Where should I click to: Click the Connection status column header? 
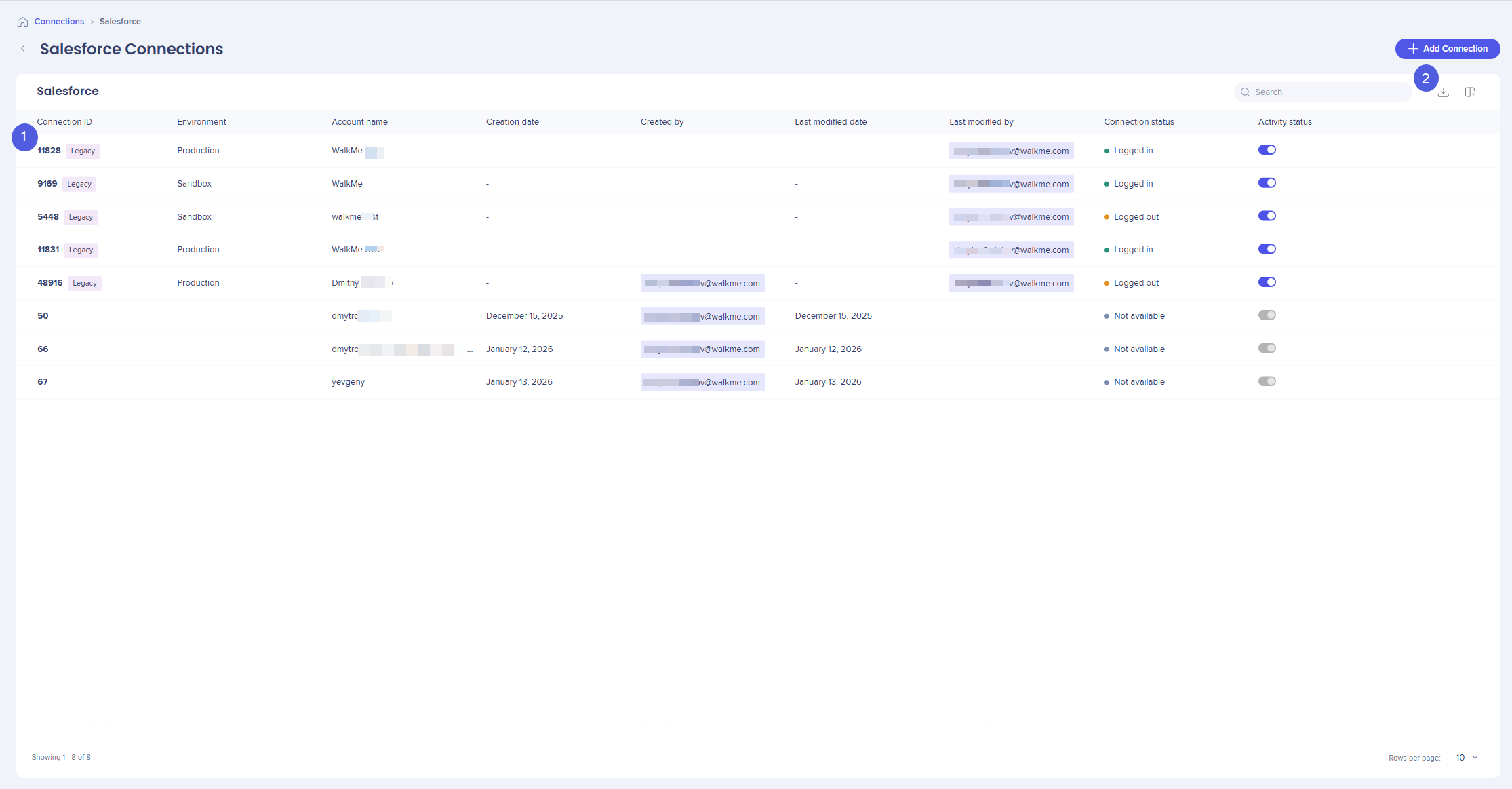coord(1138,122)
